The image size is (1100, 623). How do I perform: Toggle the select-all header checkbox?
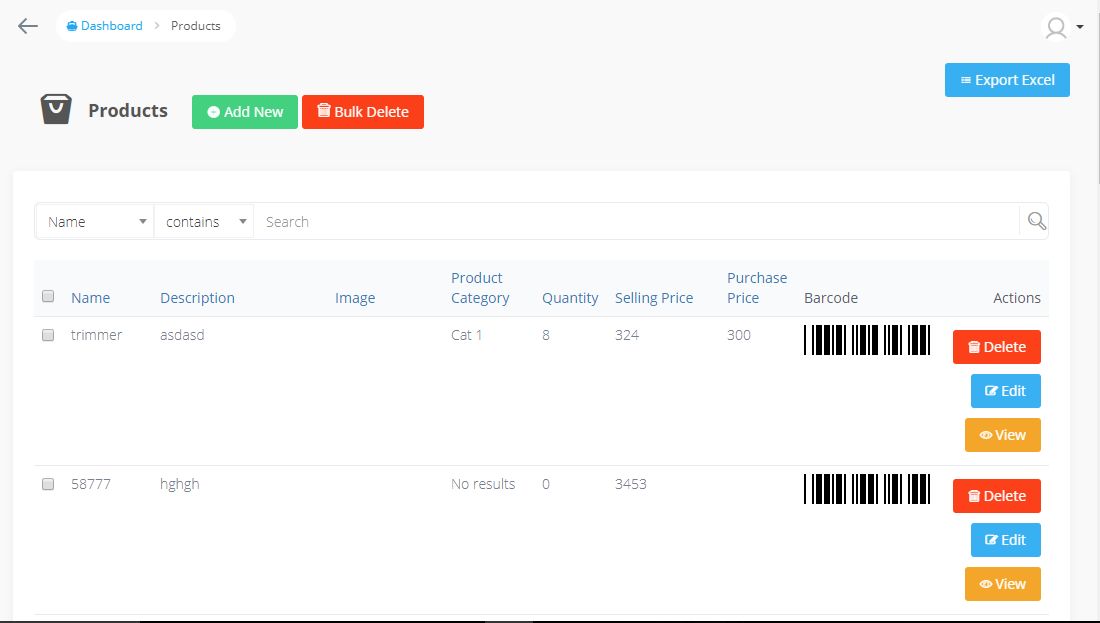pyautogui.click(x=48, y=297)
